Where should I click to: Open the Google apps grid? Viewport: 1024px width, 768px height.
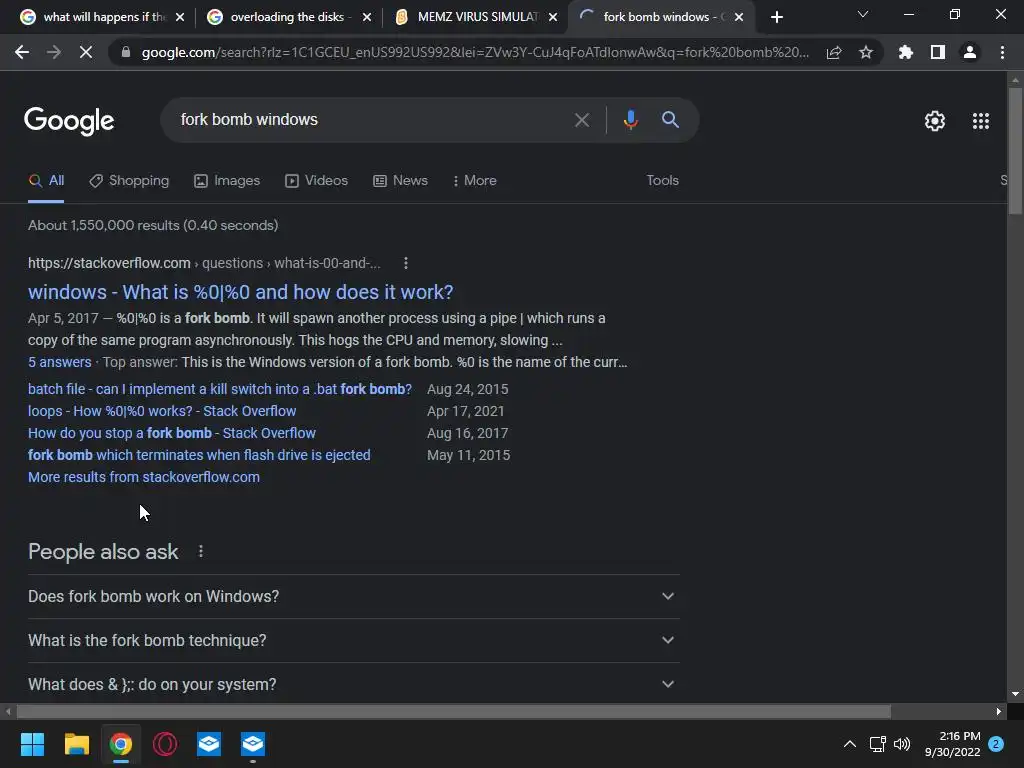coord(980,121)
